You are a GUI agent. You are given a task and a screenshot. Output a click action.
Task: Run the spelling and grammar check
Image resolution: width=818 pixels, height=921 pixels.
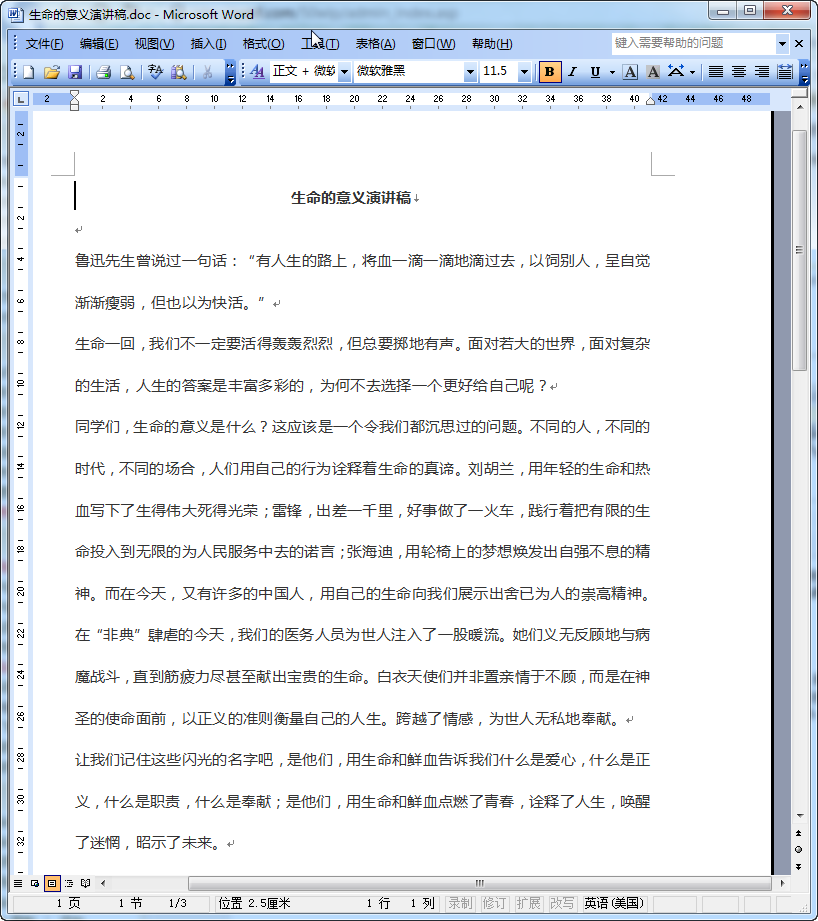(x=156, y=72)
